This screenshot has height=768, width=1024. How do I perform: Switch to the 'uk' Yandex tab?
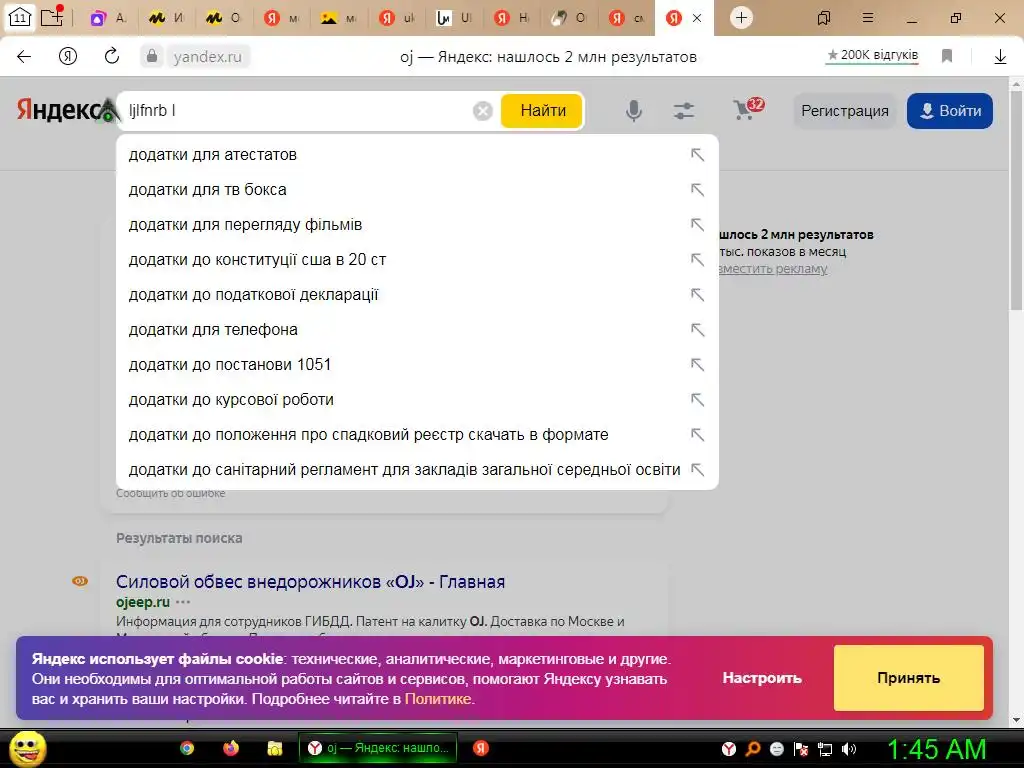click(396, 18)
